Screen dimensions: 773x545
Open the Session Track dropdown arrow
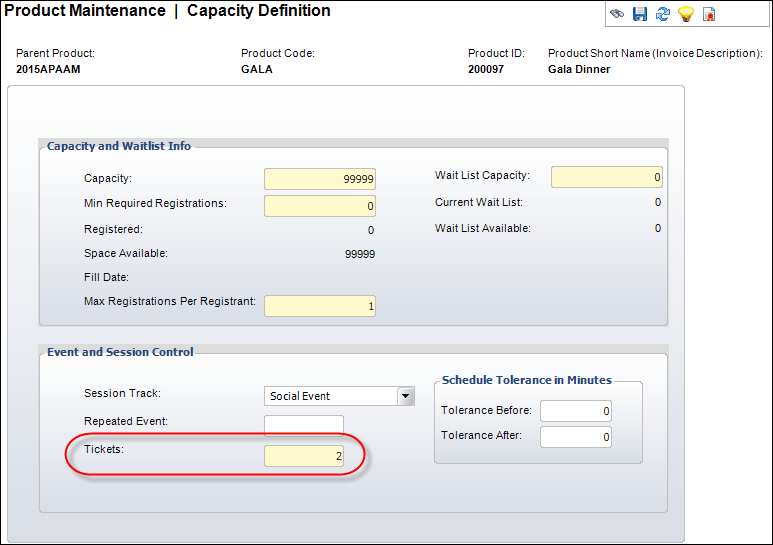405,396
